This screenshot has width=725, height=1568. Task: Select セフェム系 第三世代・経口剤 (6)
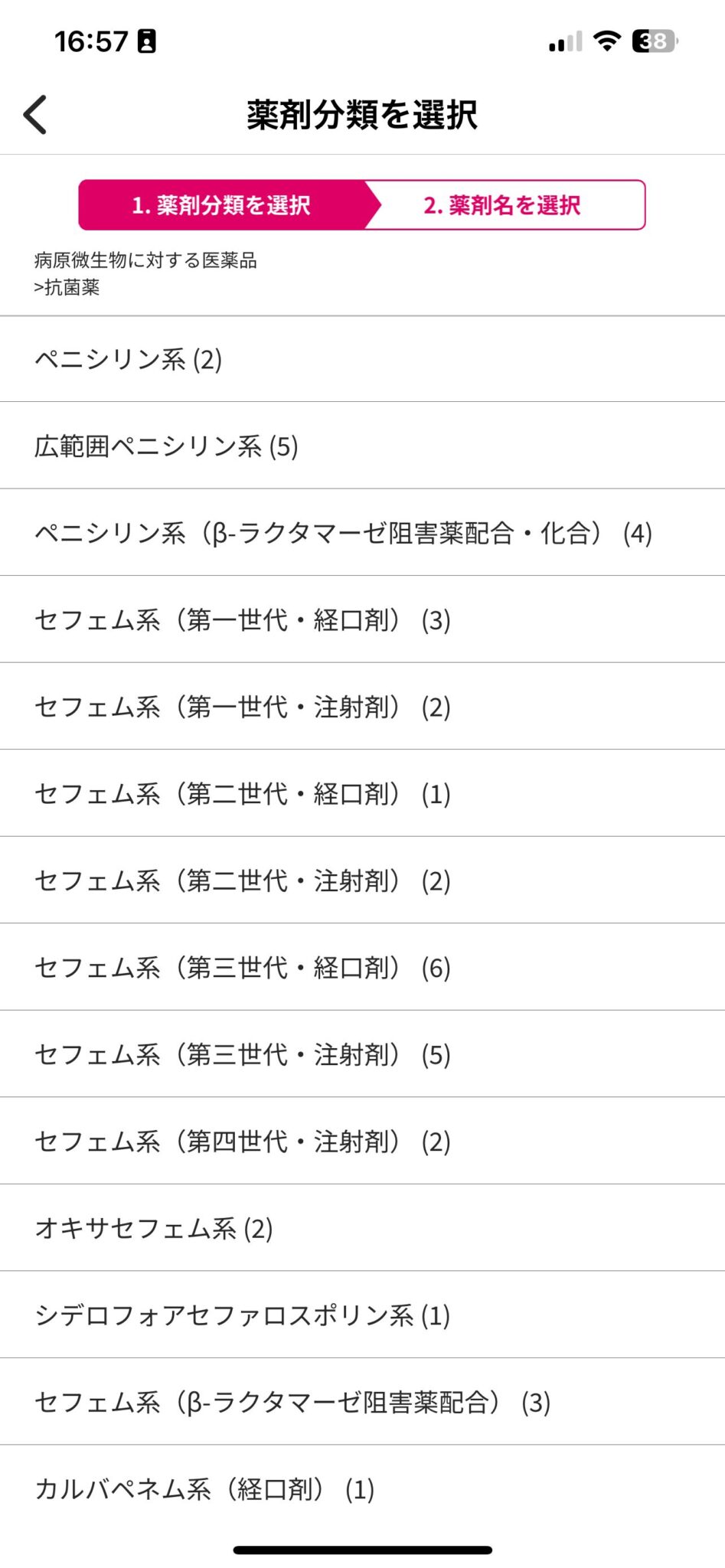(243, 968)
